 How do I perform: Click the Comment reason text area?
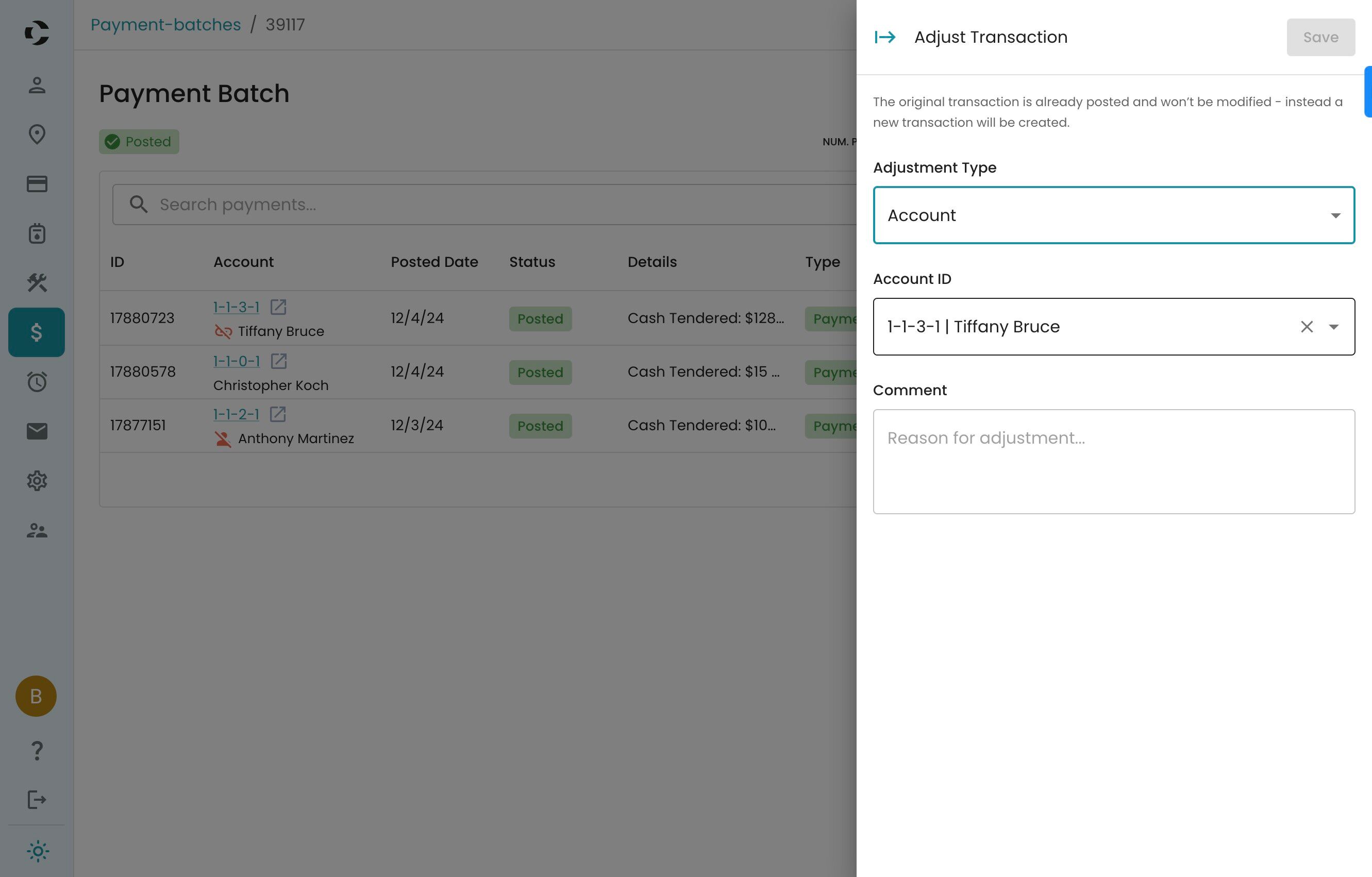click(1113, 461)
